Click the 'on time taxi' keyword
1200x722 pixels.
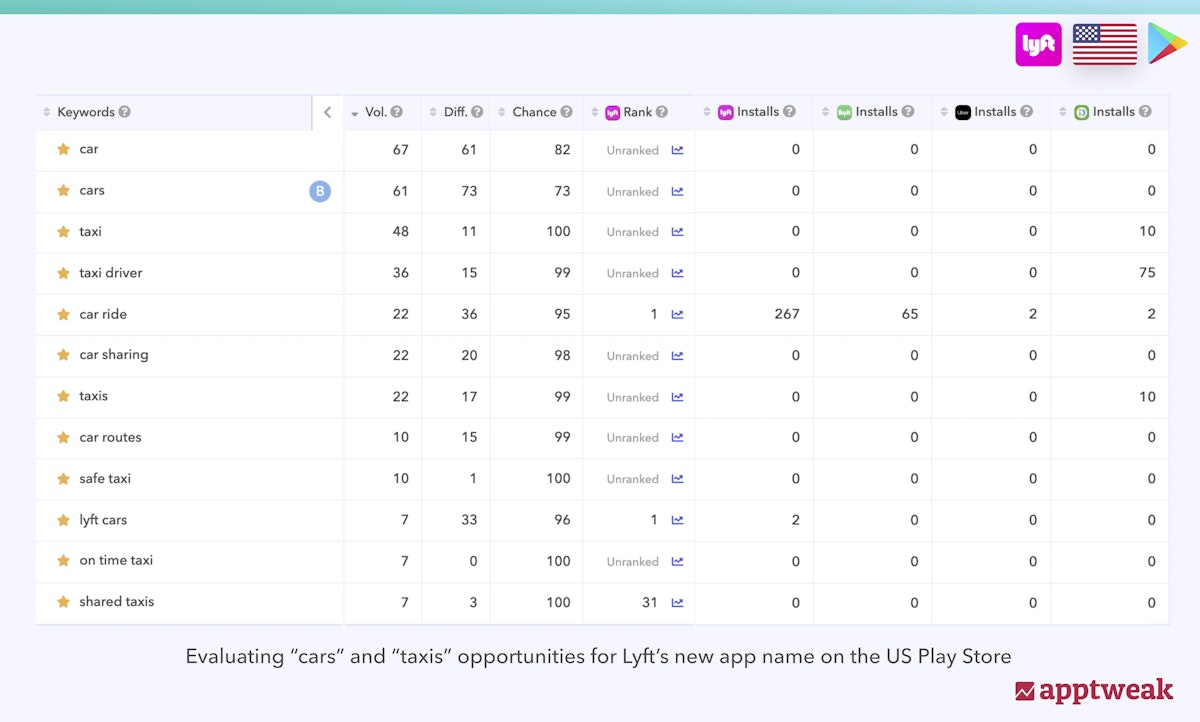pos(116,561)
